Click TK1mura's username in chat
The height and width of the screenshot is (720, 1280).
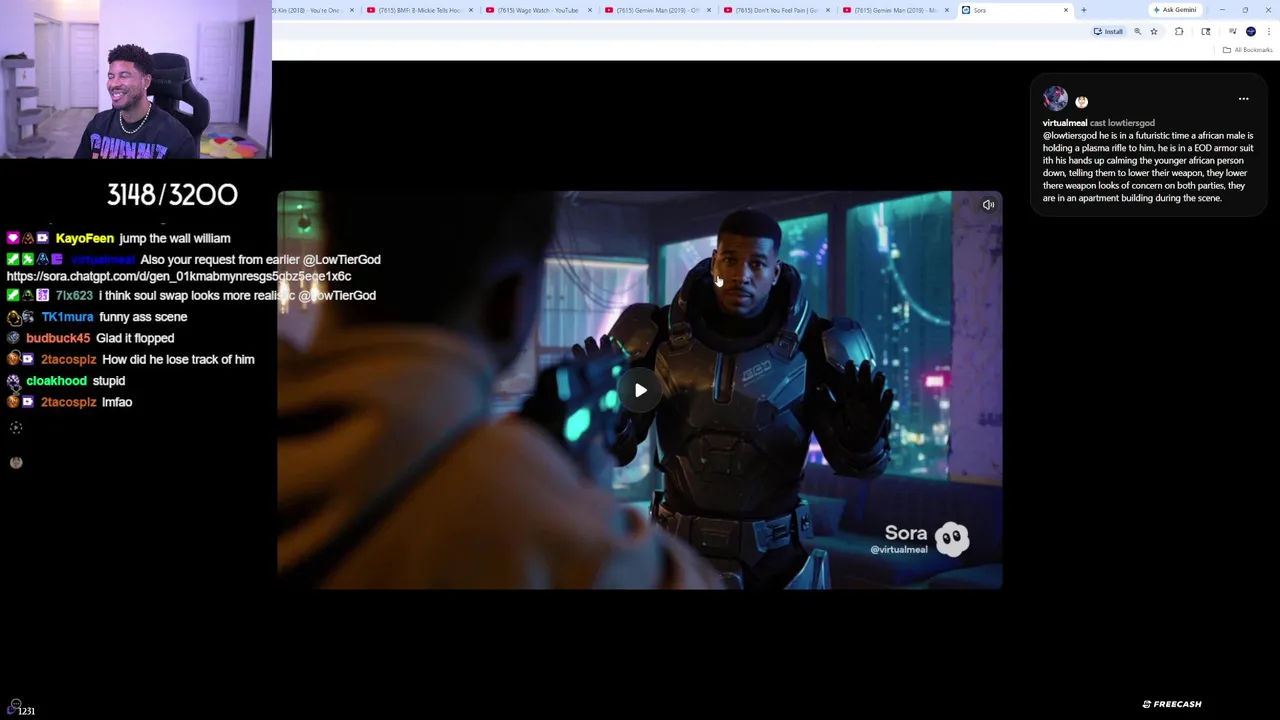click(67, 317)
